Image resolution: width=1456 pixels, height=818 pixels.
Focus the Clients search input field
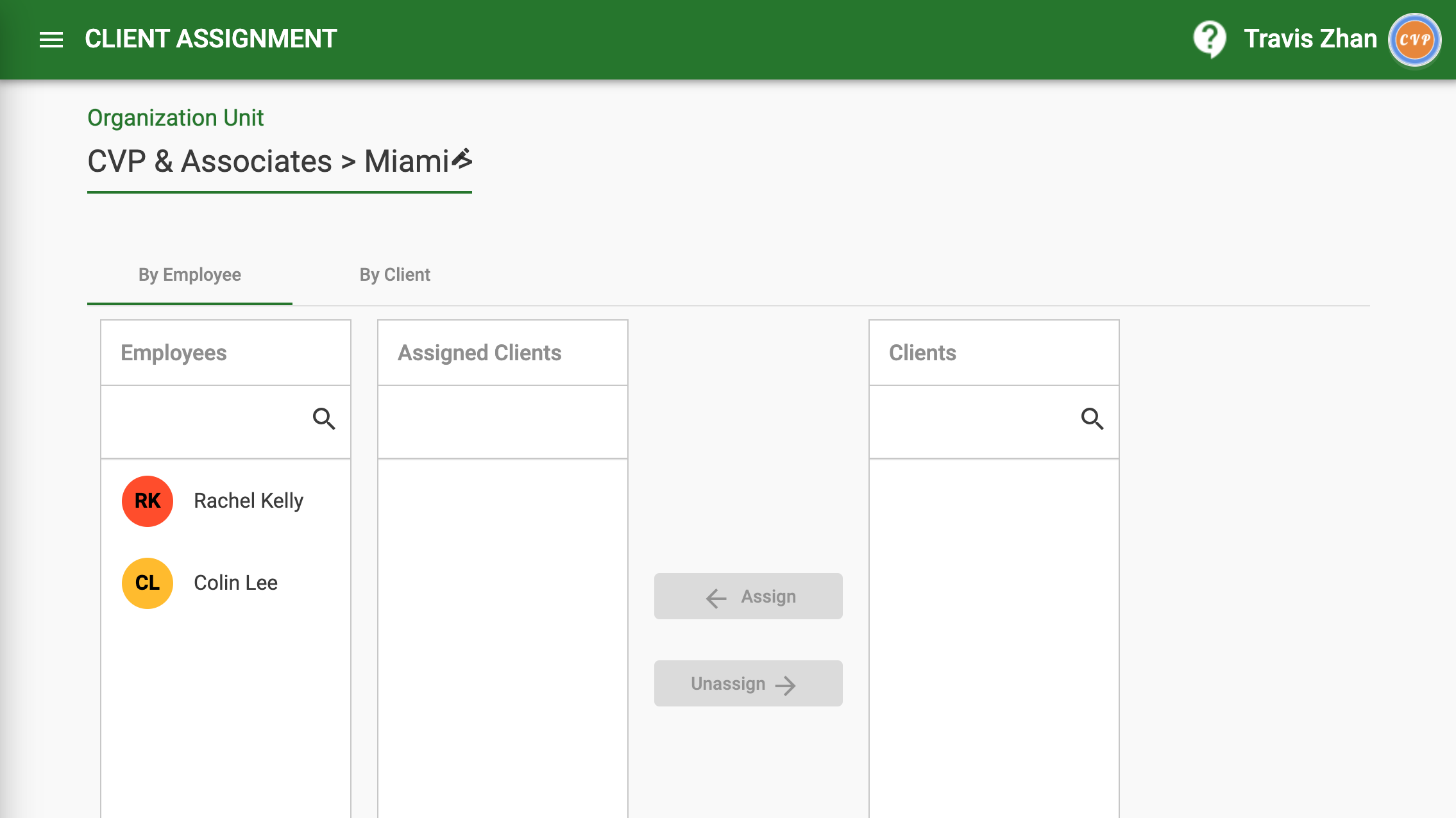pyautogui.click(x=972, y=421)
